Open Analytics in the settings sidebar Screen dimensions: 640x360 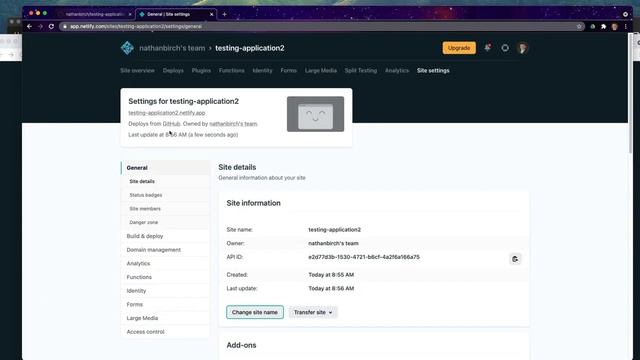point(165,263)
